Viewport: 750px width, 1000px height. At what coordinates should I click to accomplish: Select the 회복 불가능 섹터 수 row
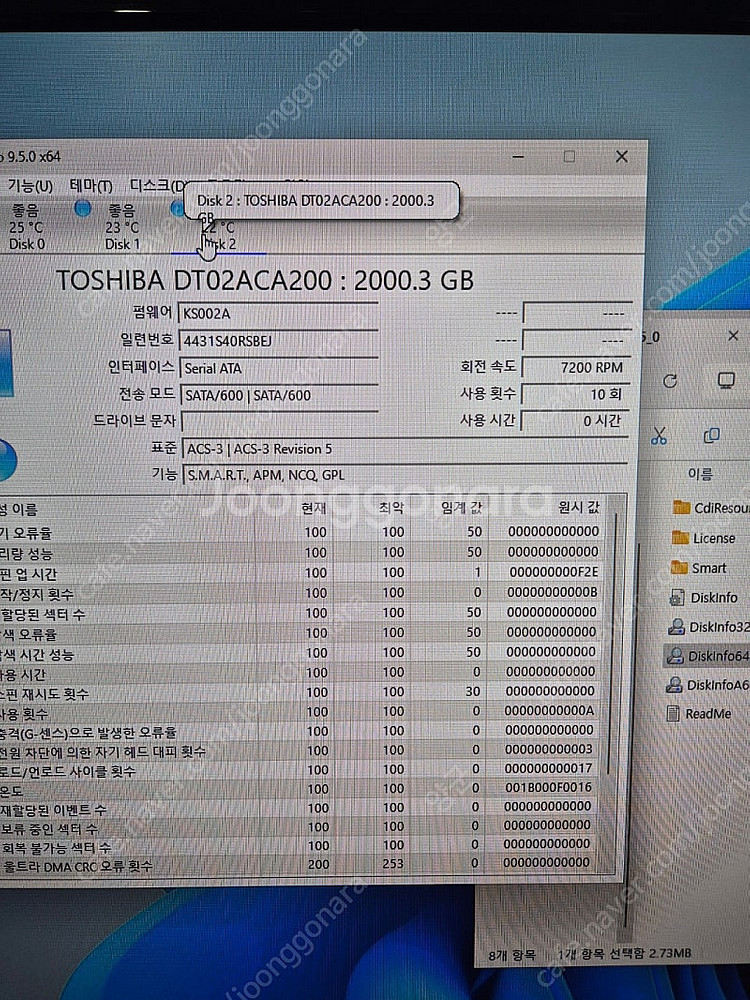click(x=300, y=846)
